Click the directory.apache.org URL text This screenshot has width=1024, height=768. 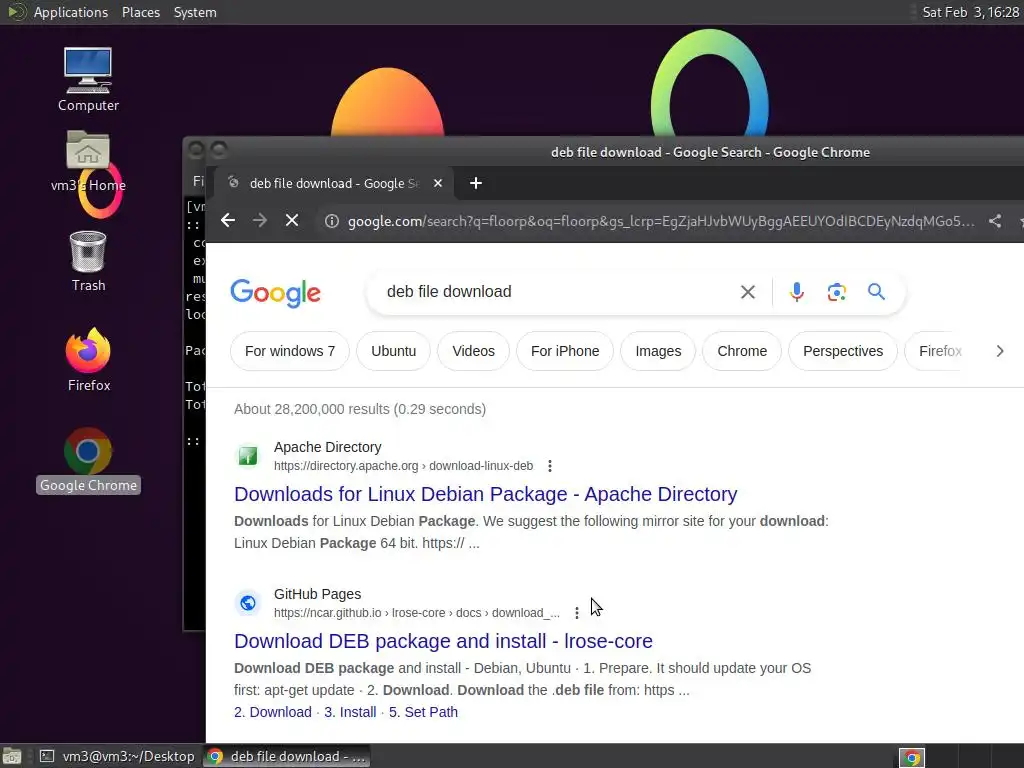tap(404, 466)
